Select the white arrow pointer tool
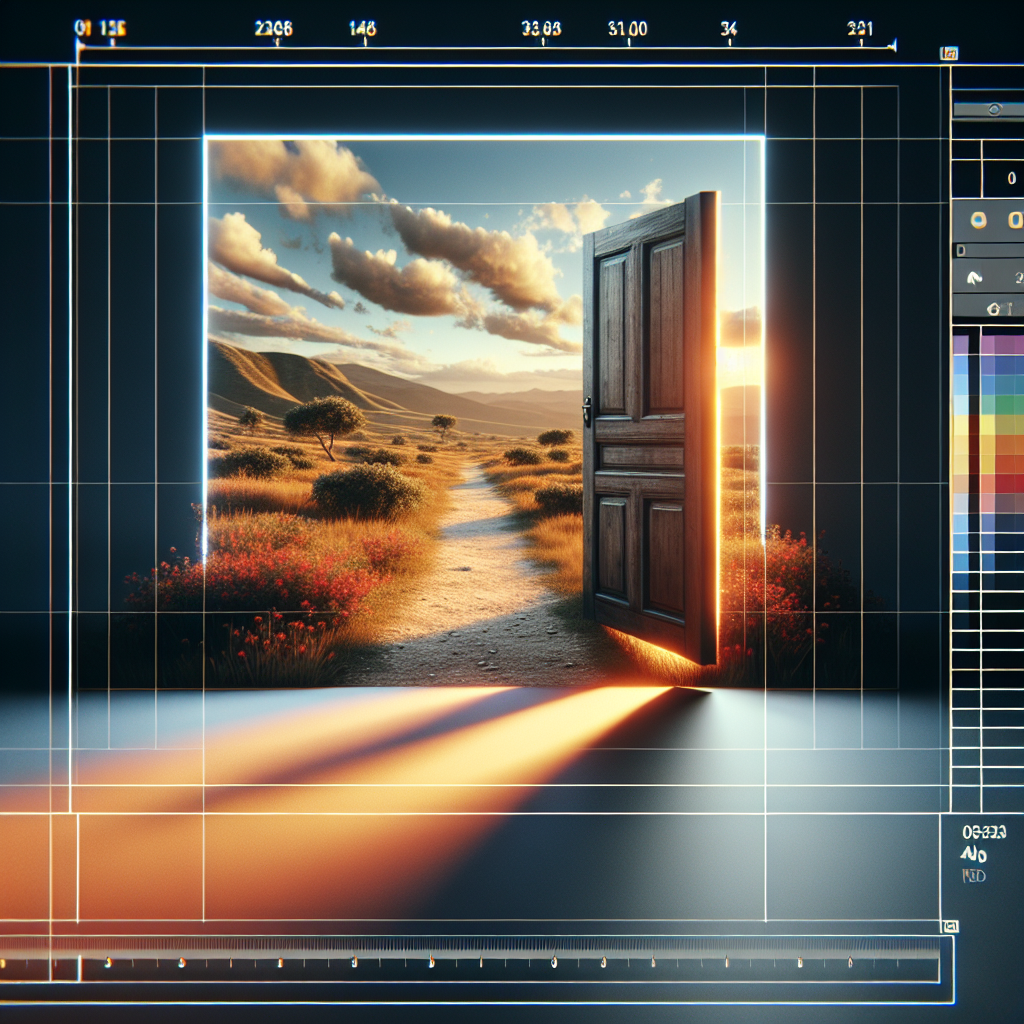Image resolution: width=1024 pixels, height=1024 pixels. point(973,277)
